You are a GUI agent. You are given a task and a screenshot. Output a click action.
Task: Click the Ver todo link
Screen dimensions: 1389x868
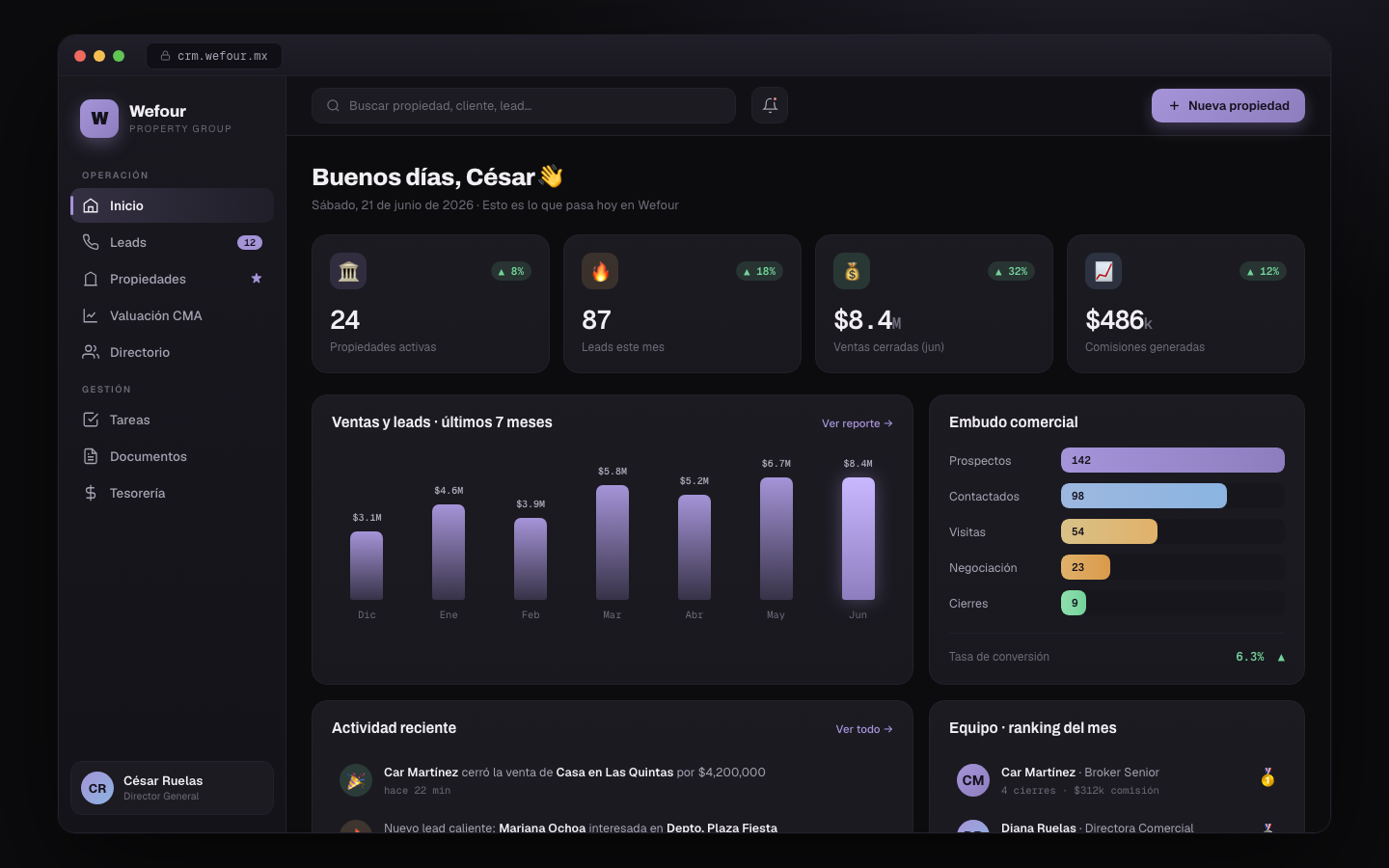[x=864, y=729]
